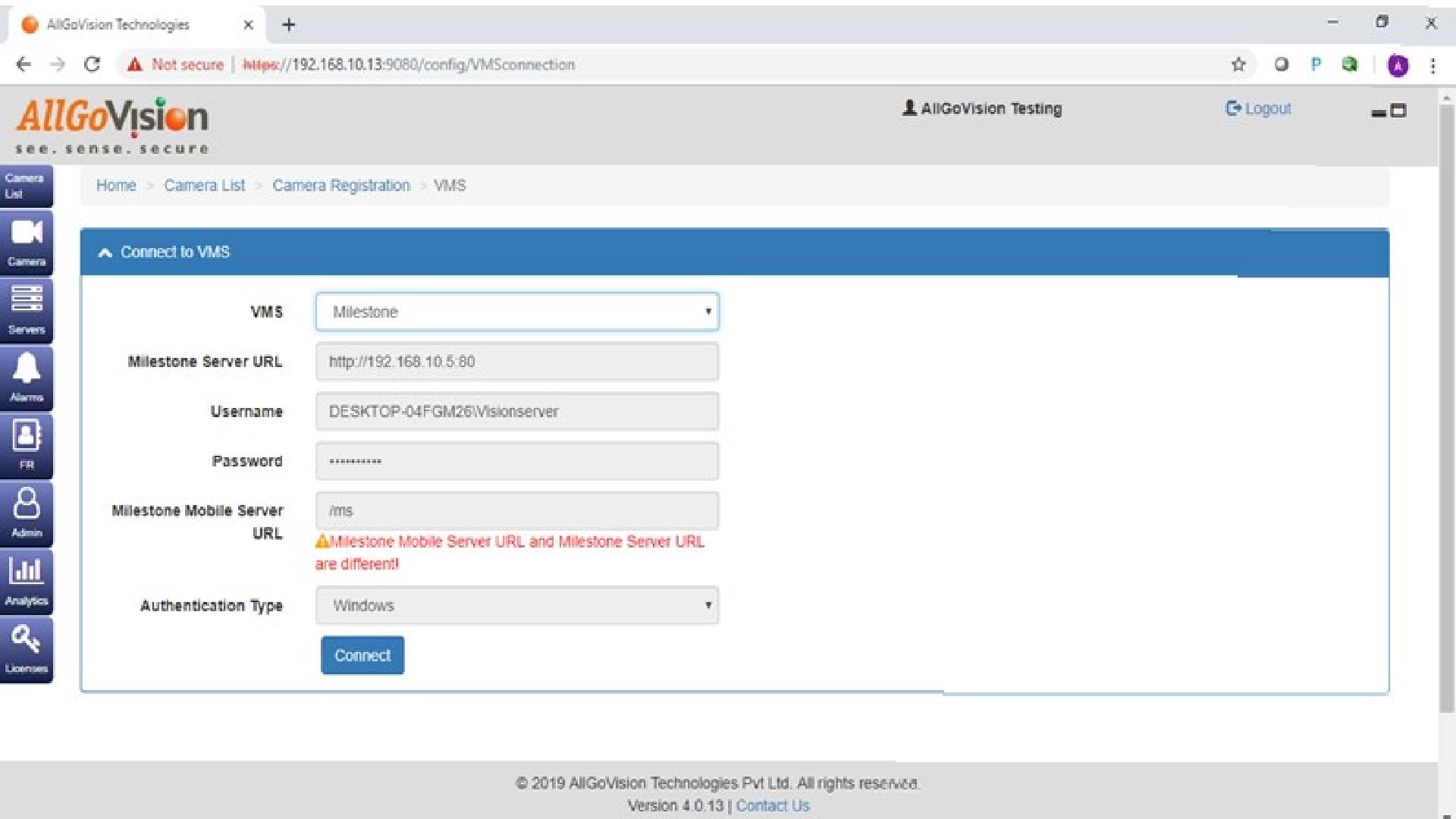Click the maximize panel icon near Logout

coord(1398,111)
